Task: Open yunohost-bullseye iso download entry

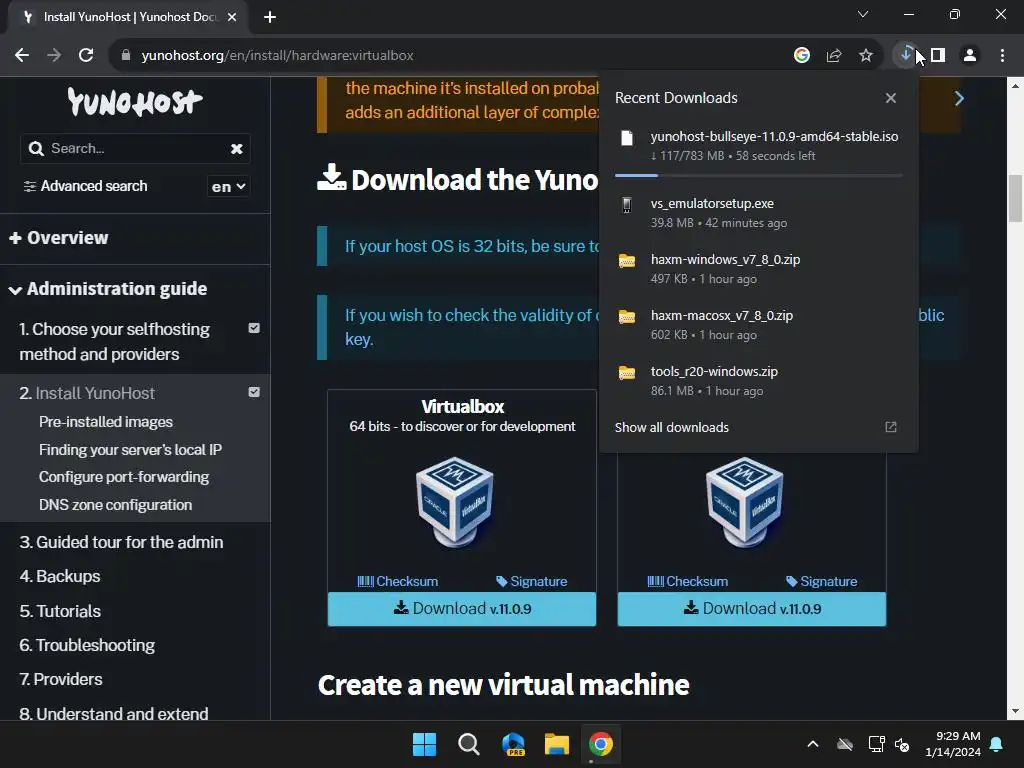Action: pos(759,146)
